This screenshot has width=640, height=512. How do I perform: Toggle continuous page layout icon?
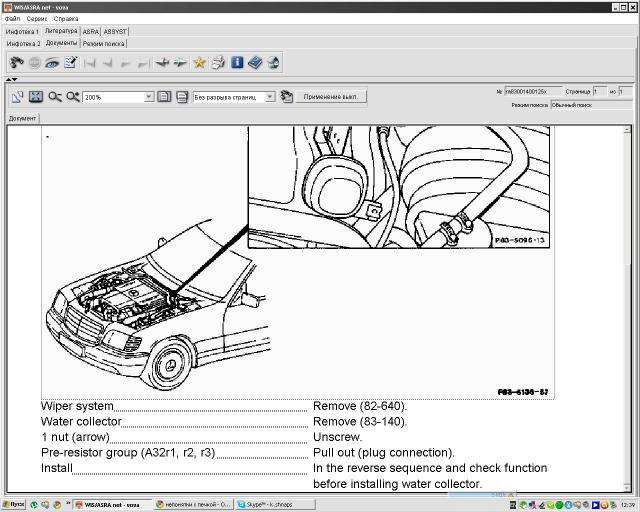click(x=182, y=97)
